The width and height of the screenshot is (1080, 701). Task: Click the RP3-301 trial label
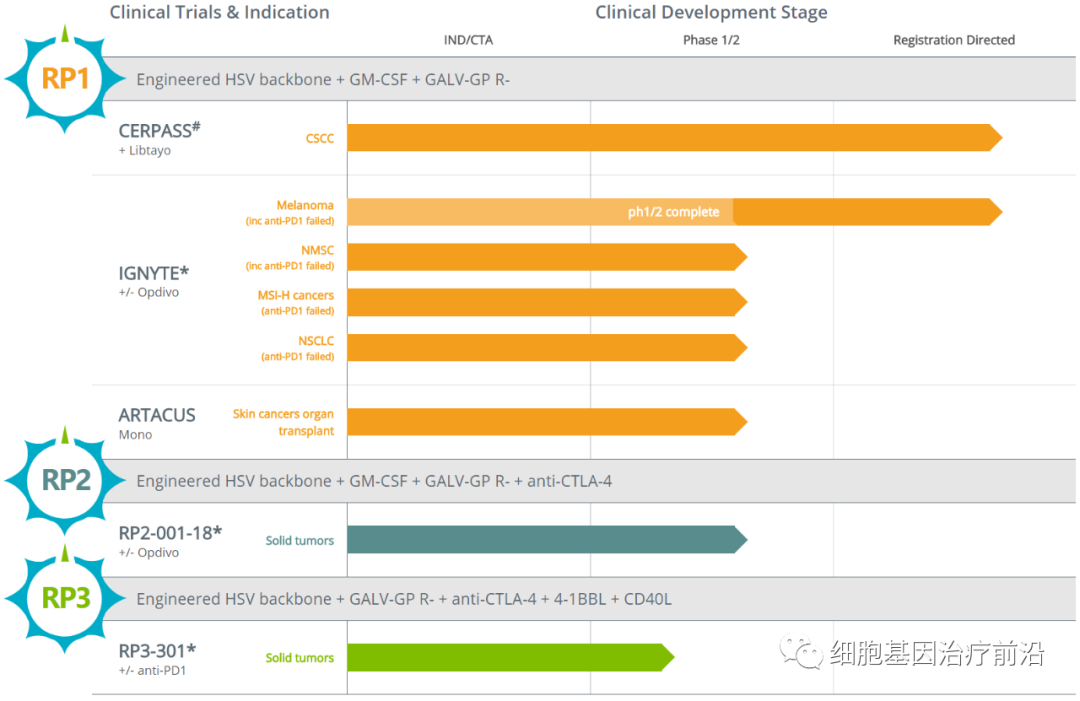coord(156,651)
